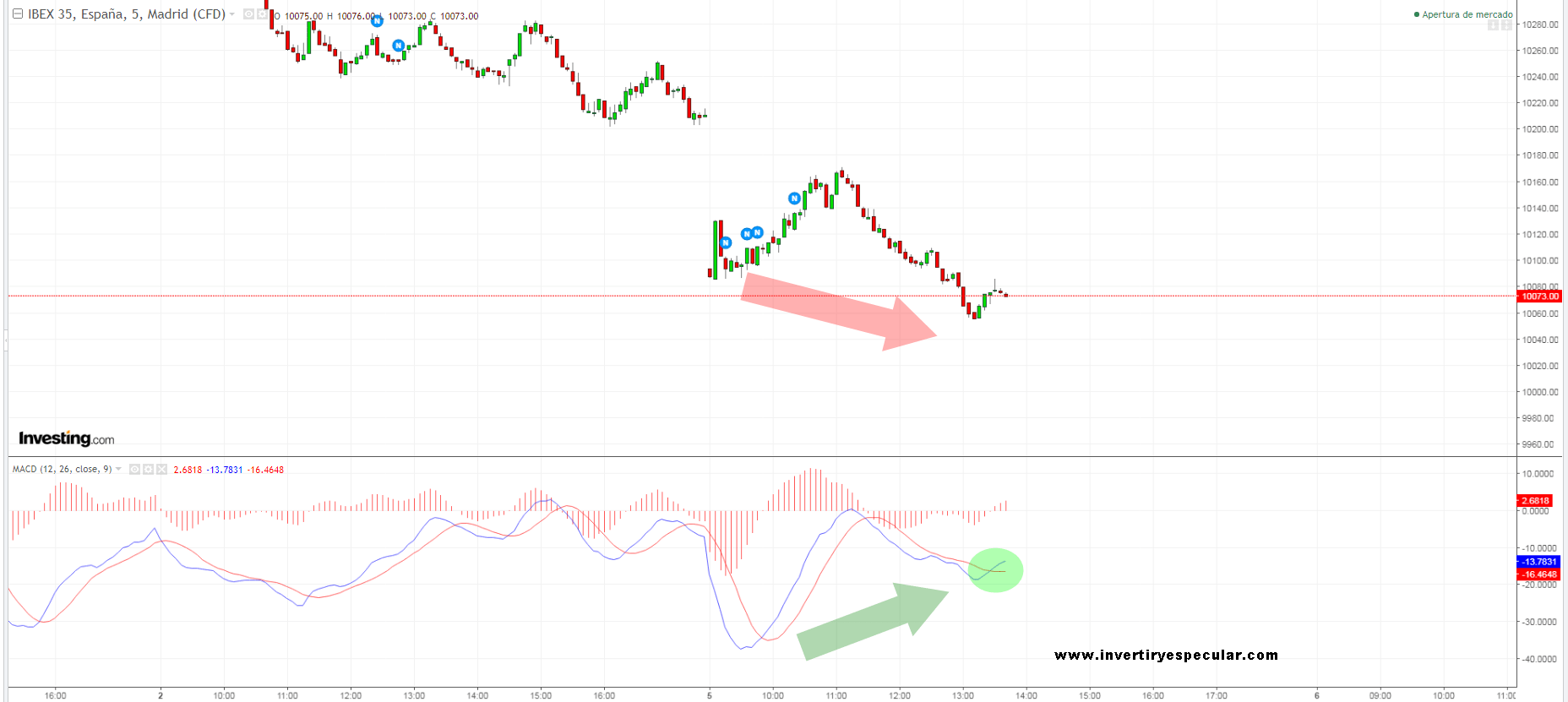Click the red MACD histogram value label 2.6818
Image resolution: width=1568 pixels, height=702 pixels.
[1535, 501]
